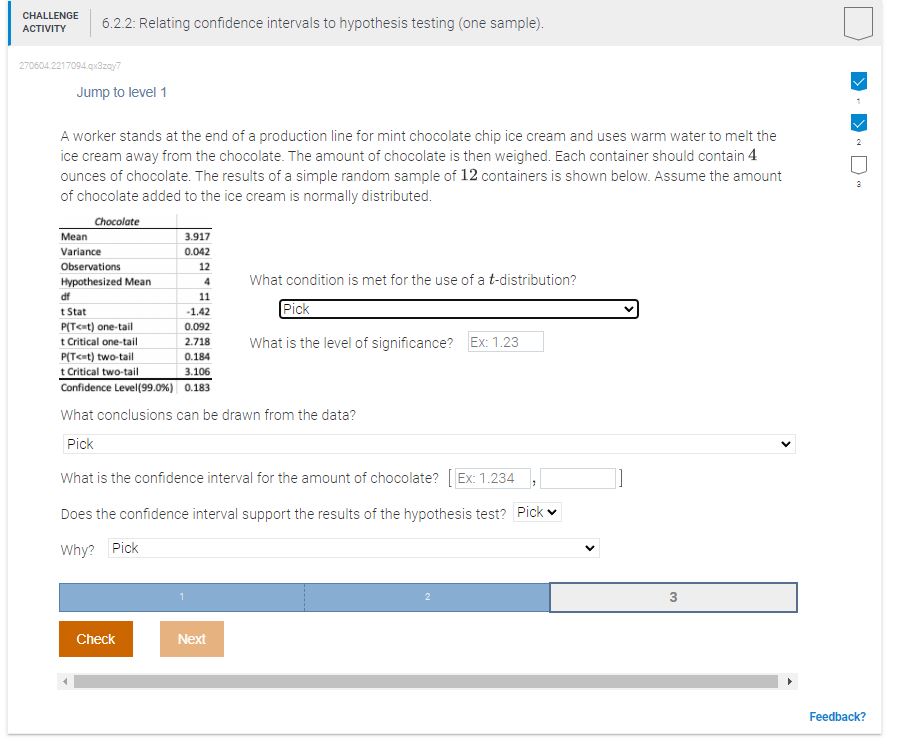904x749 pixels.
Task: Click the Check button
Action: tap(95, 638)
